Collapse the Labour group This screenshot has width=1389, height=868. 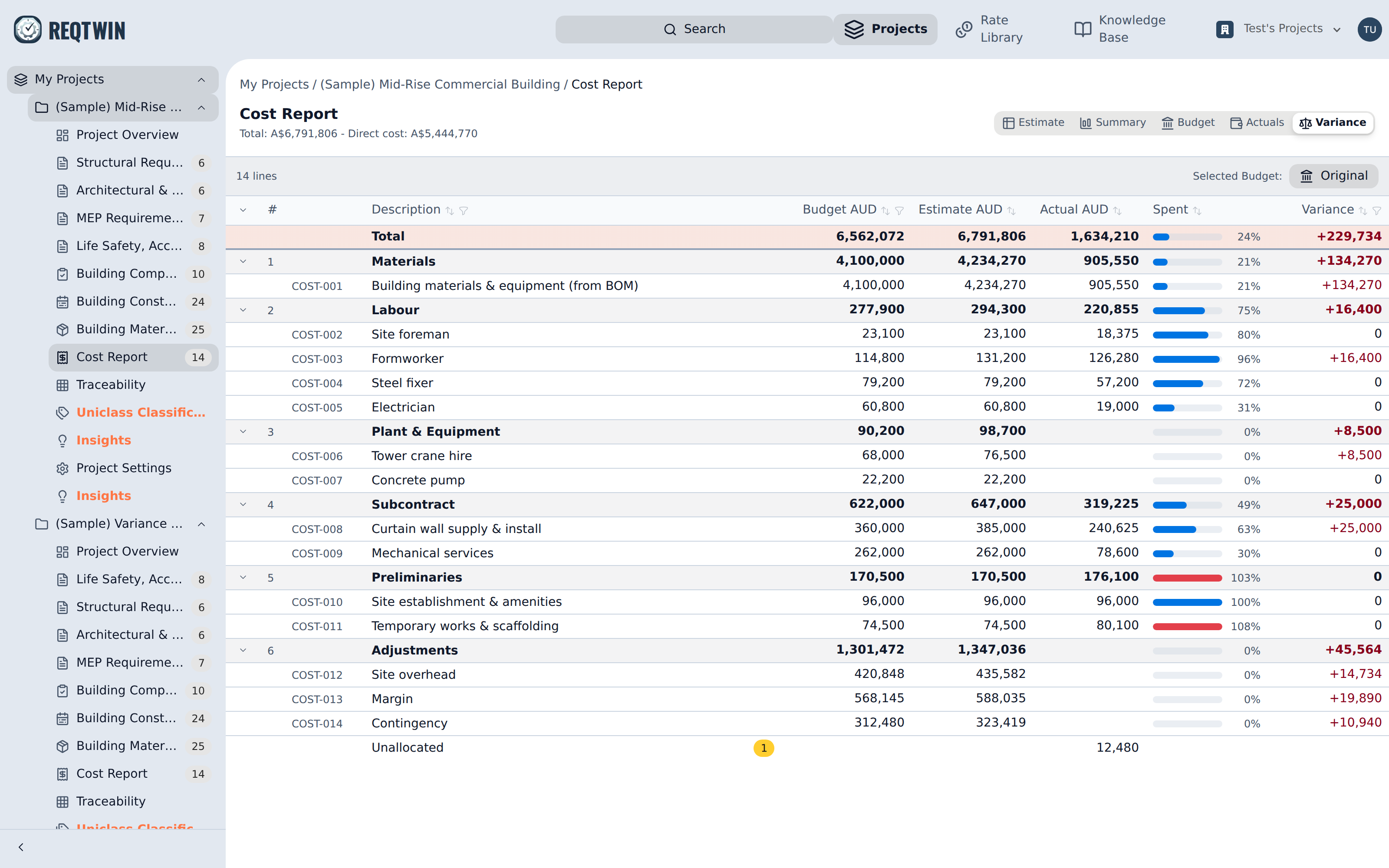tap(243, 310)
